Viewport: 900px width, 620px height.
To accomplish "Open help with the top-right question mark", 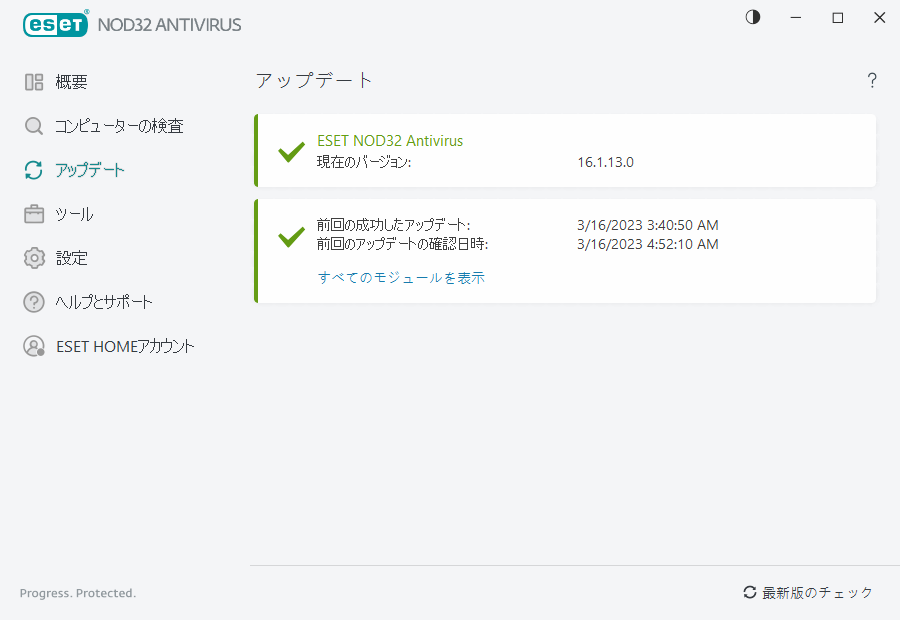I will pos(872,81).
